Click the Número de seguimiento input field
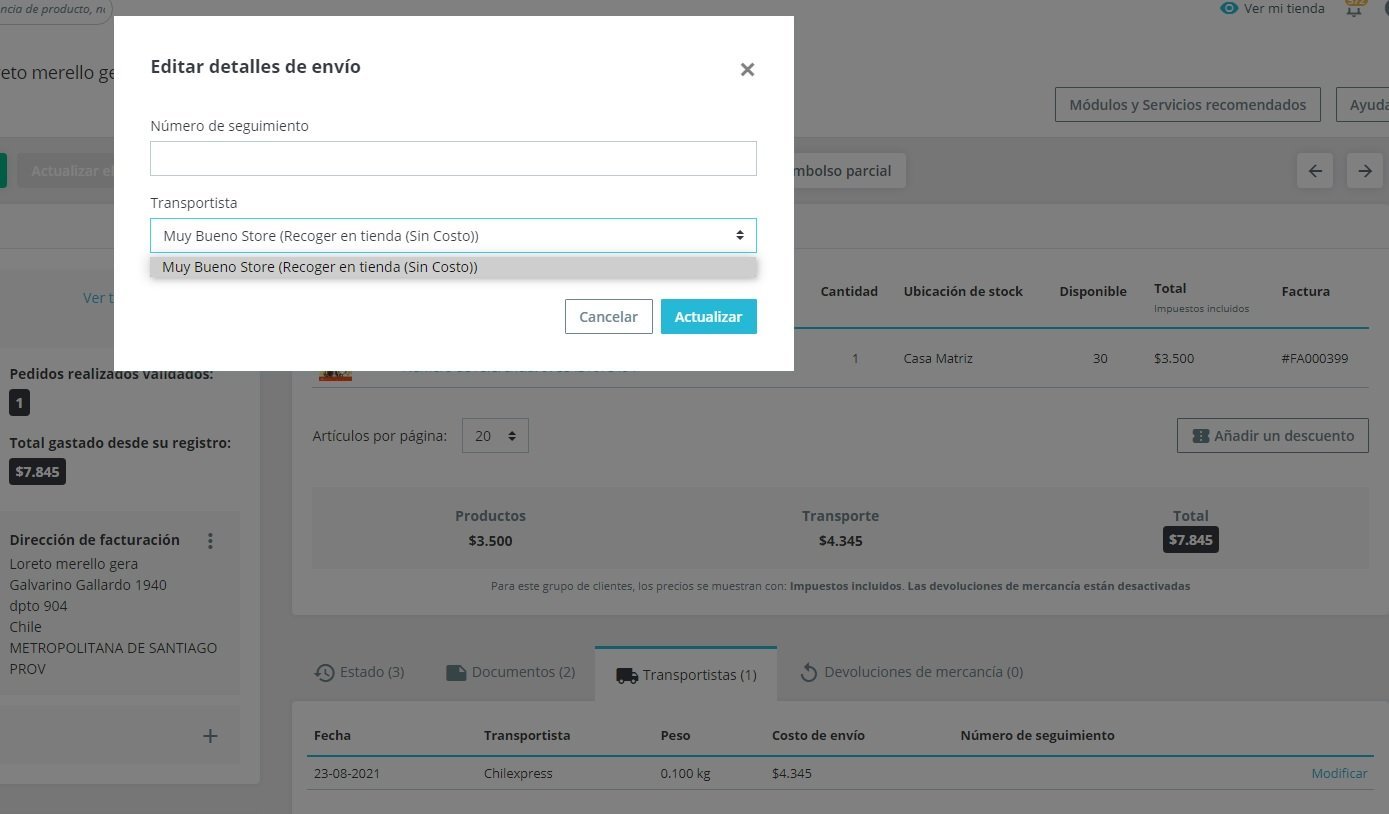Viewport: 1389px width, 814px height. point(453,158)
